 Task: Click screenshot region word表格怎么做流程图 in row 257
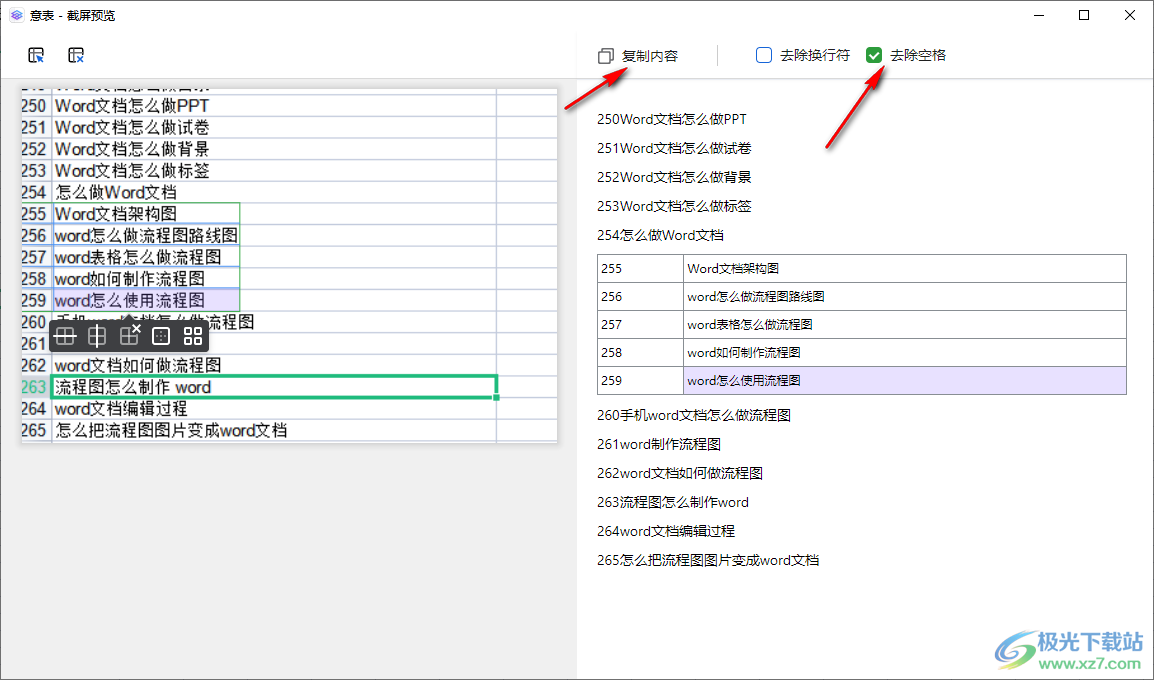146,257
